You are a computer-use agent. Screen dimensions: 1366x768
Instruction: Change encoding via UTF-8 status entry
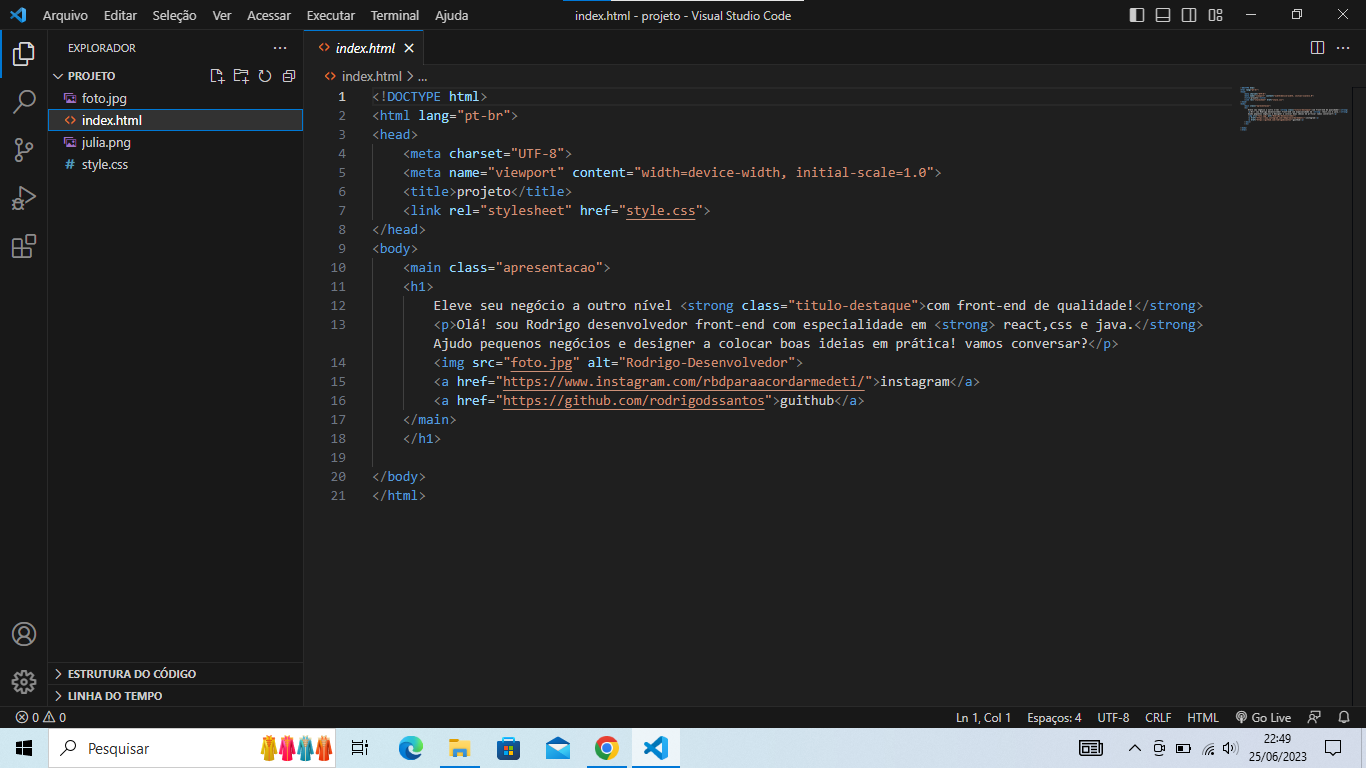(1113, 717)
